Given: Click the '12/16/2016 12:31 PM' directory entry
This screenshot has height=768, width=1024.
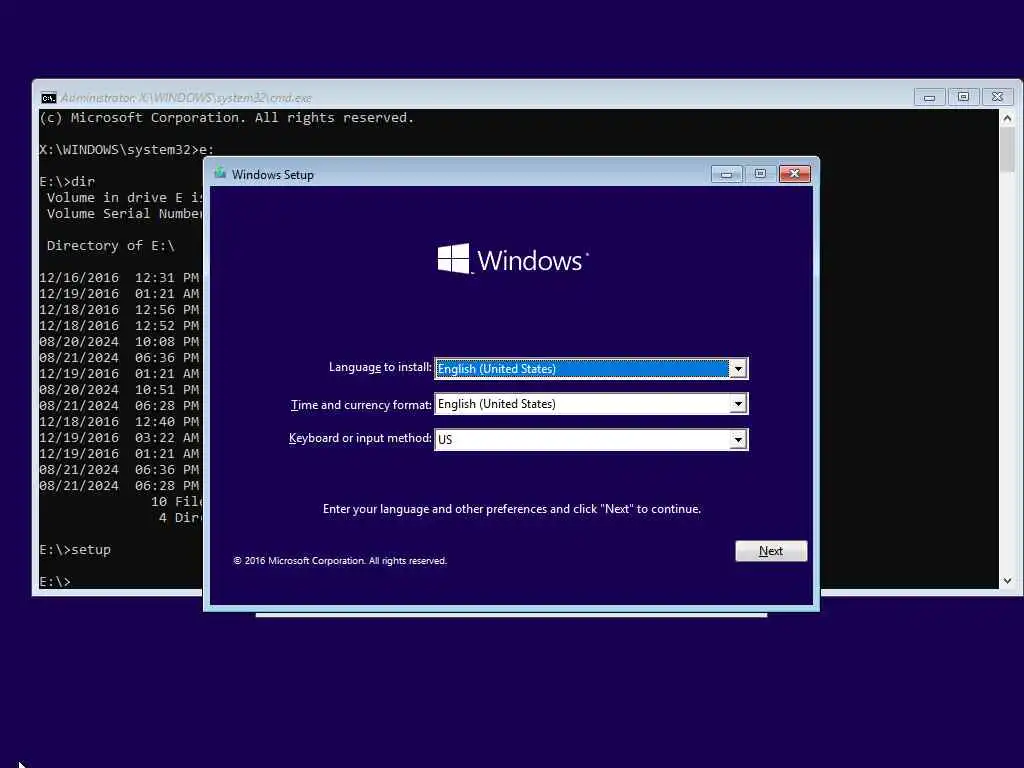Looking at the screenshot, I should tap(119, 278).
